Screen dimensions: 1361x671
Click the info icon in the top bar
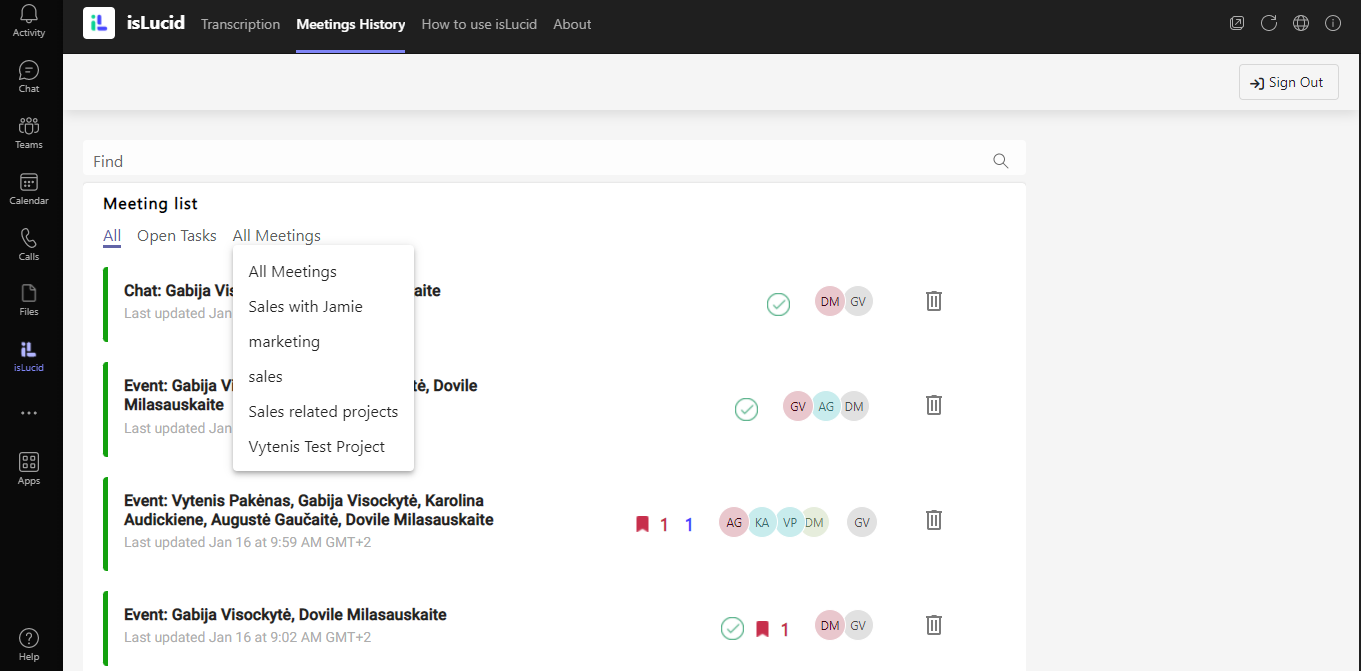tap(1333, 23)
